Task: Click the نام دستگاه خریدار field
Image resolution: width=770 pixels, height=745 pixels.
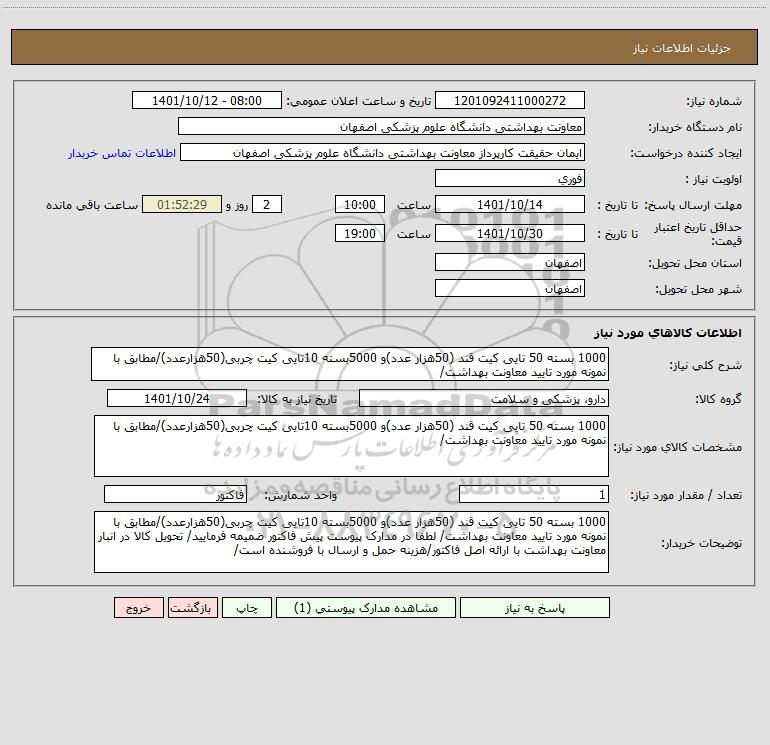Action: click(381, 126)
